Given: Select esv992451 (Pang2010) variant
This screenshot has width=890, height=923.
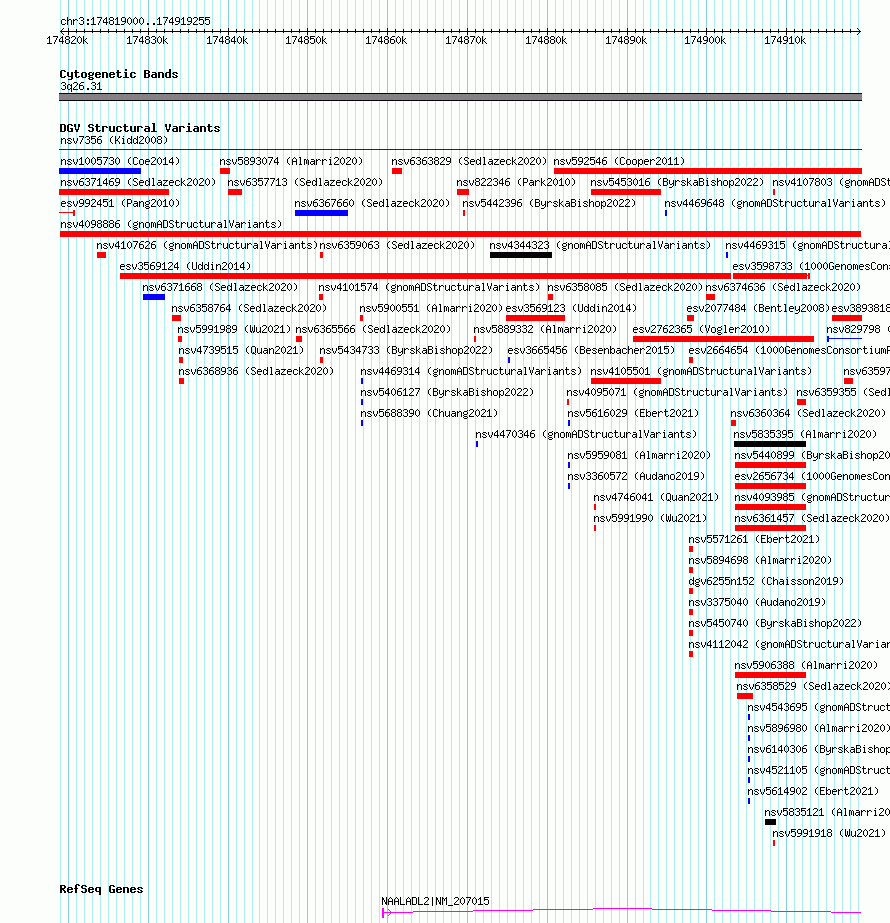Looking at the screenshot, I should click(x=119, y=203).
